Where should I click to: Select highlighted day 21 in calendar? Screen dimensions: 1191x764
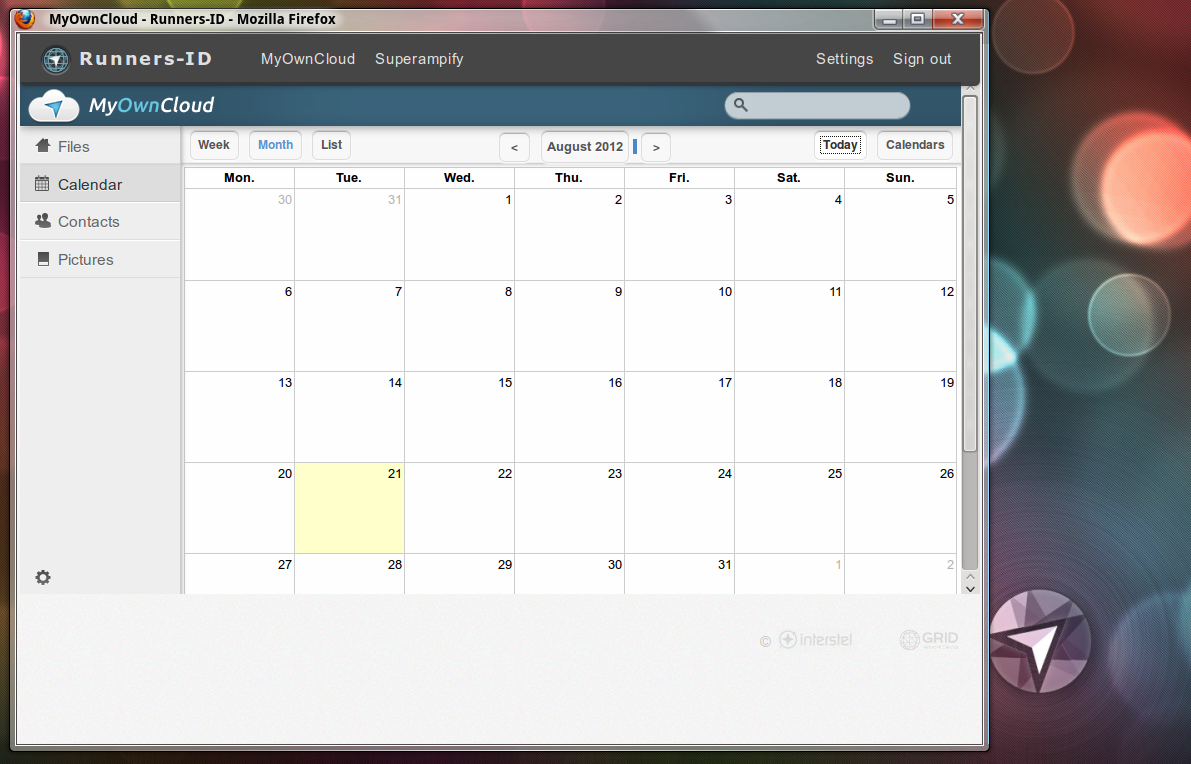click(349, 508)
